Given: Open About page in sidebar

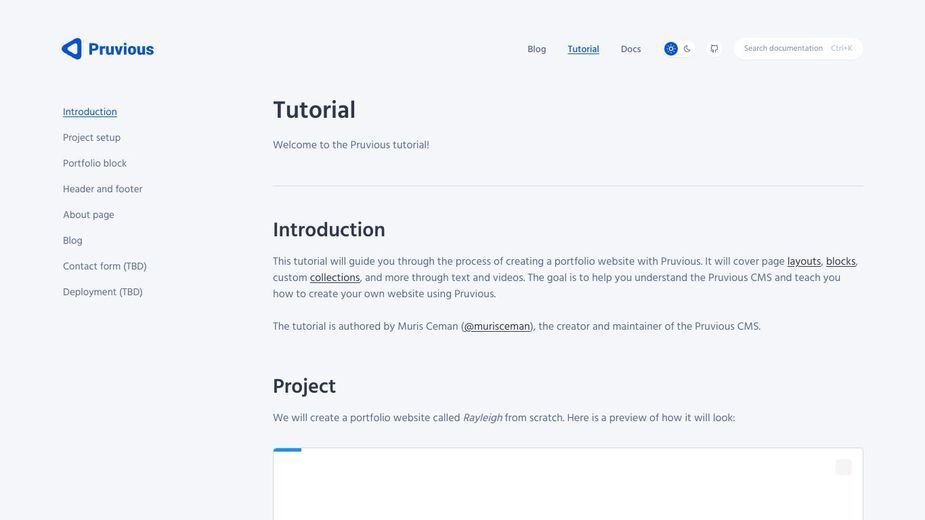Looking at the screenshot, I should [88, 215].
